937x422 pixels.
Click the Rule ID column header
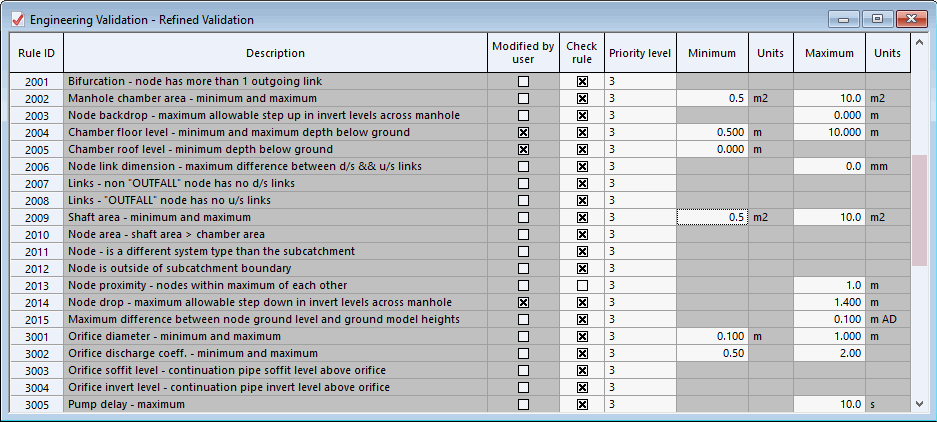[x=37, y=53]
